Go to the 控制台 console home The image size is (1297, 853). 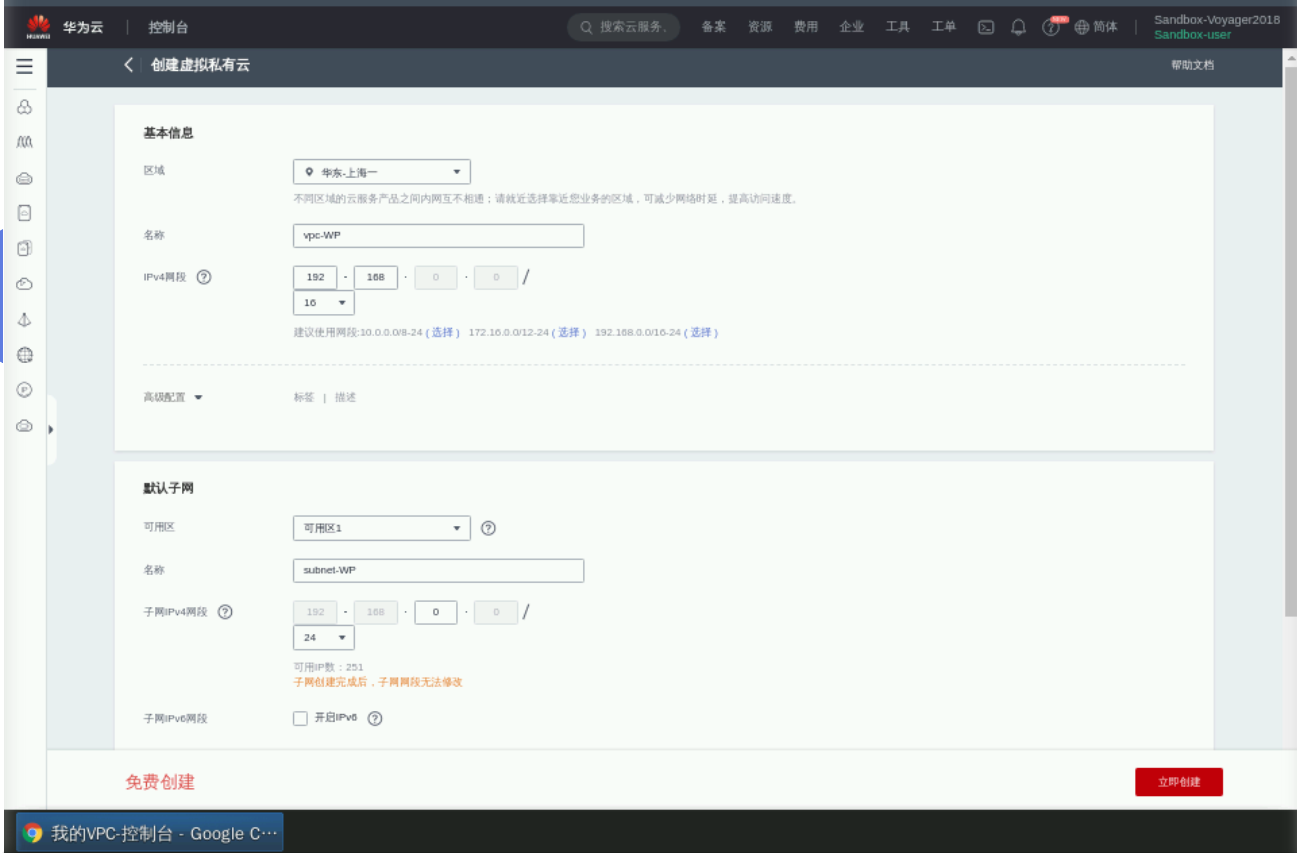coord(168,27)
